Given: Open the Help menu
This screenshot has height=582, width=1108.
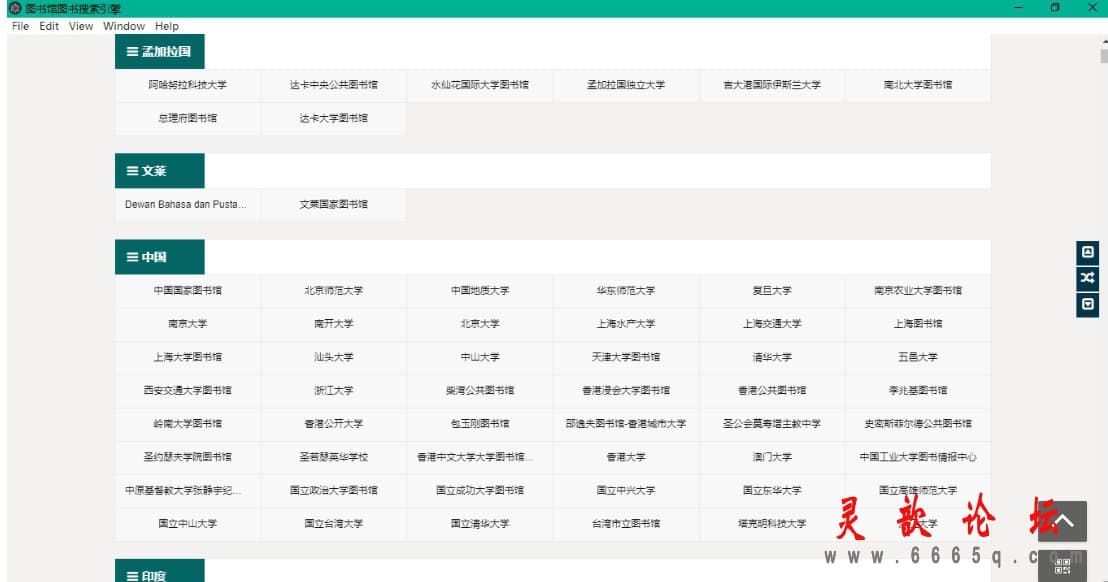Looking at the screenshot, I should (167, 26).
